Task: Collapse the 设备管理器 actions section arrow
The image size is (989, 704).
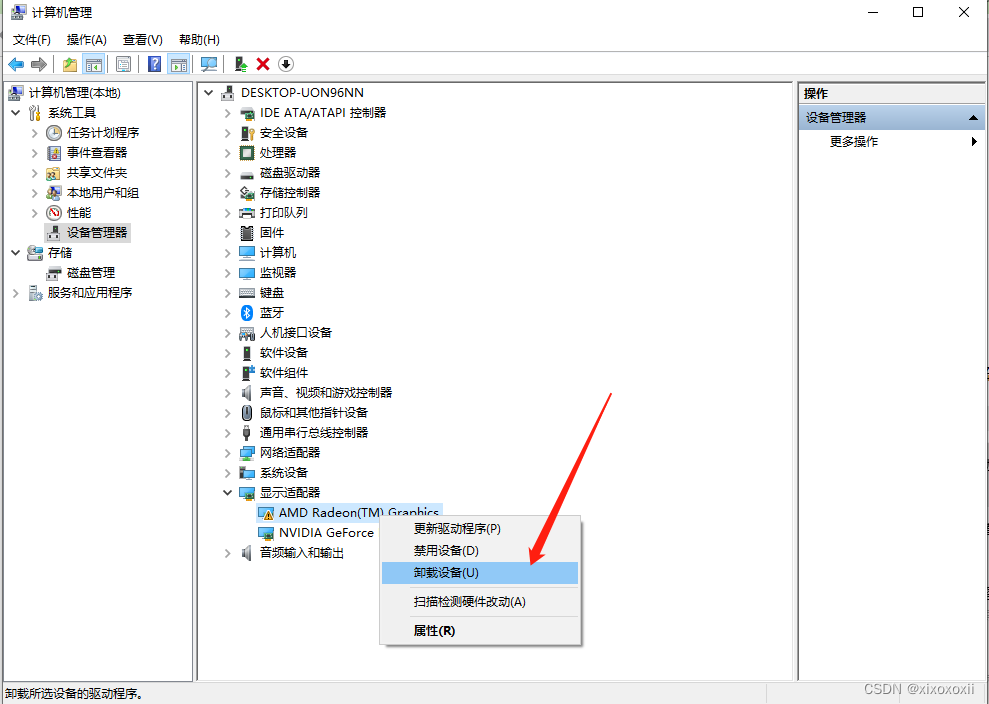Action: coord(973,118)
